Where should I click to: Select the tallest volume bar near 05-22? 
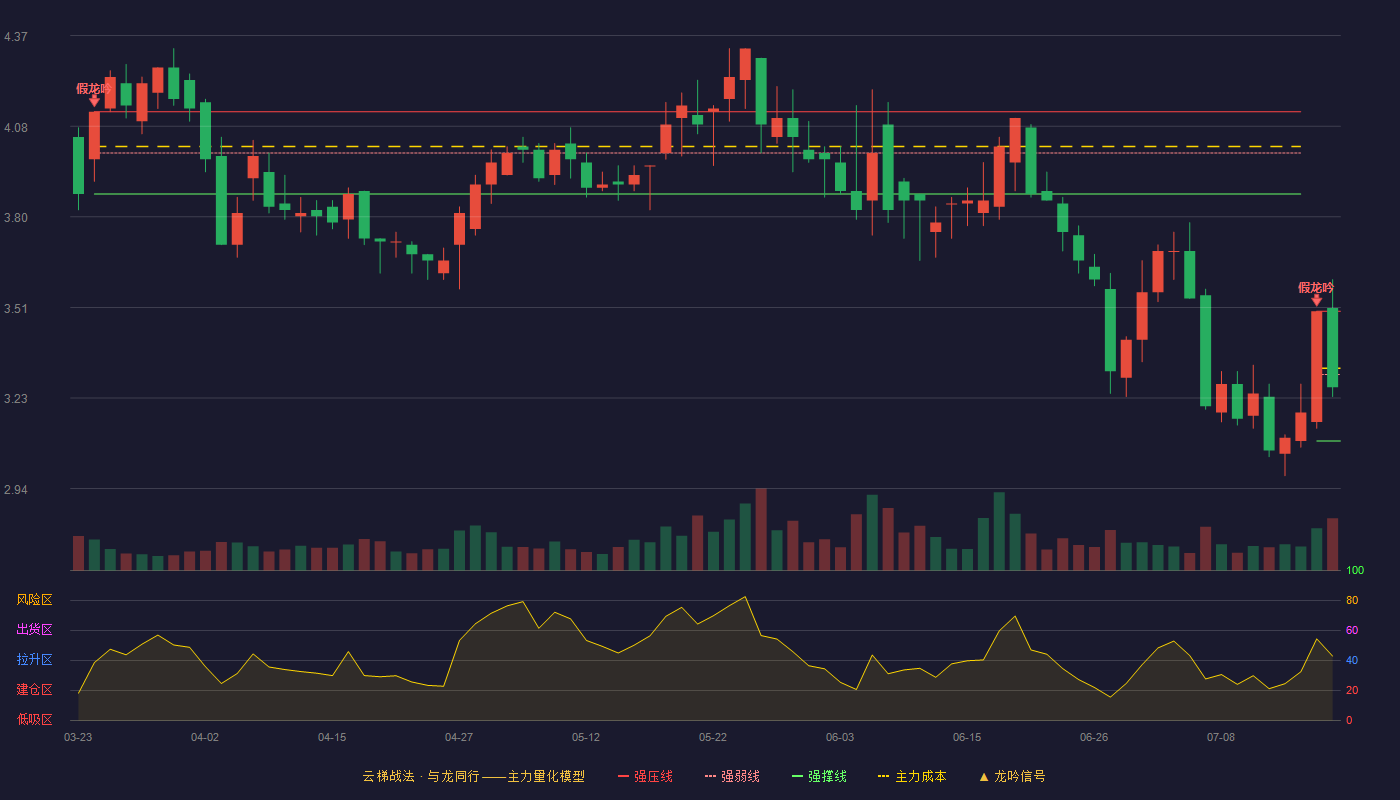point(761,529)
